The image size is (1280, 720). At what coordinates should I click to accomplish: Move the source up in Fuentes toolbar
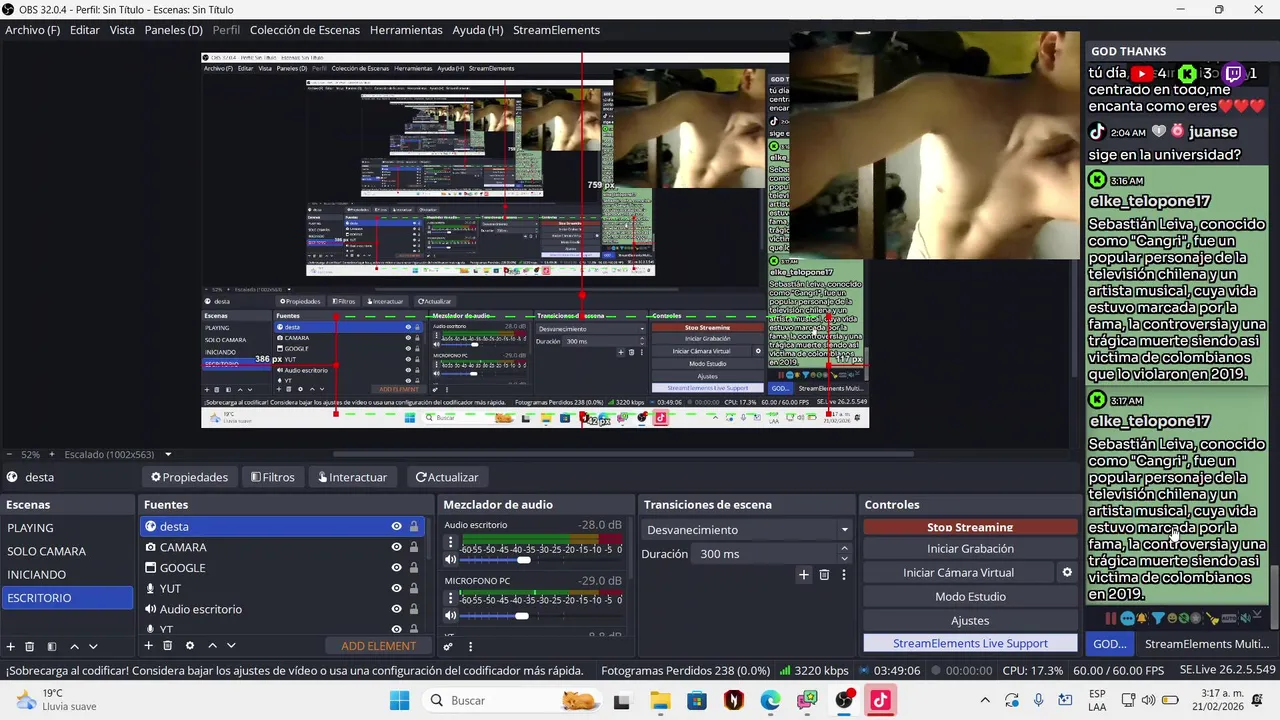(x=212, y=646)
